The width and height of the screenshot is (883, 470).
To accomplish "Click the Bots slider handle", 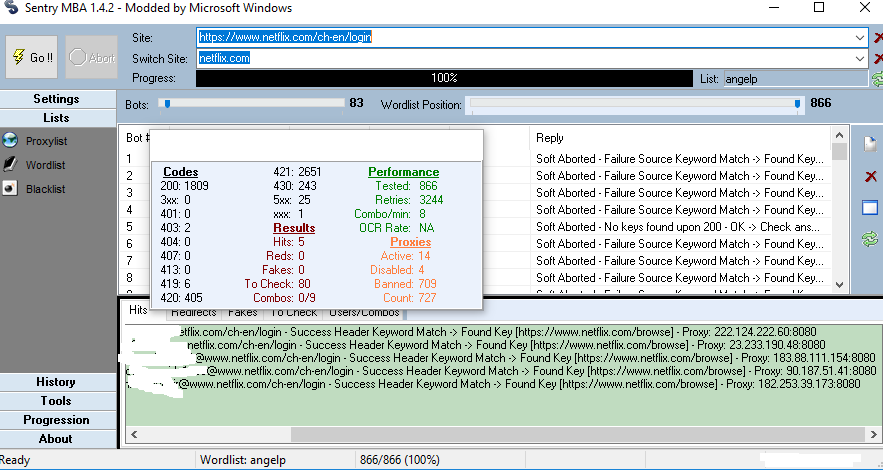I will (x=167, y=103).
